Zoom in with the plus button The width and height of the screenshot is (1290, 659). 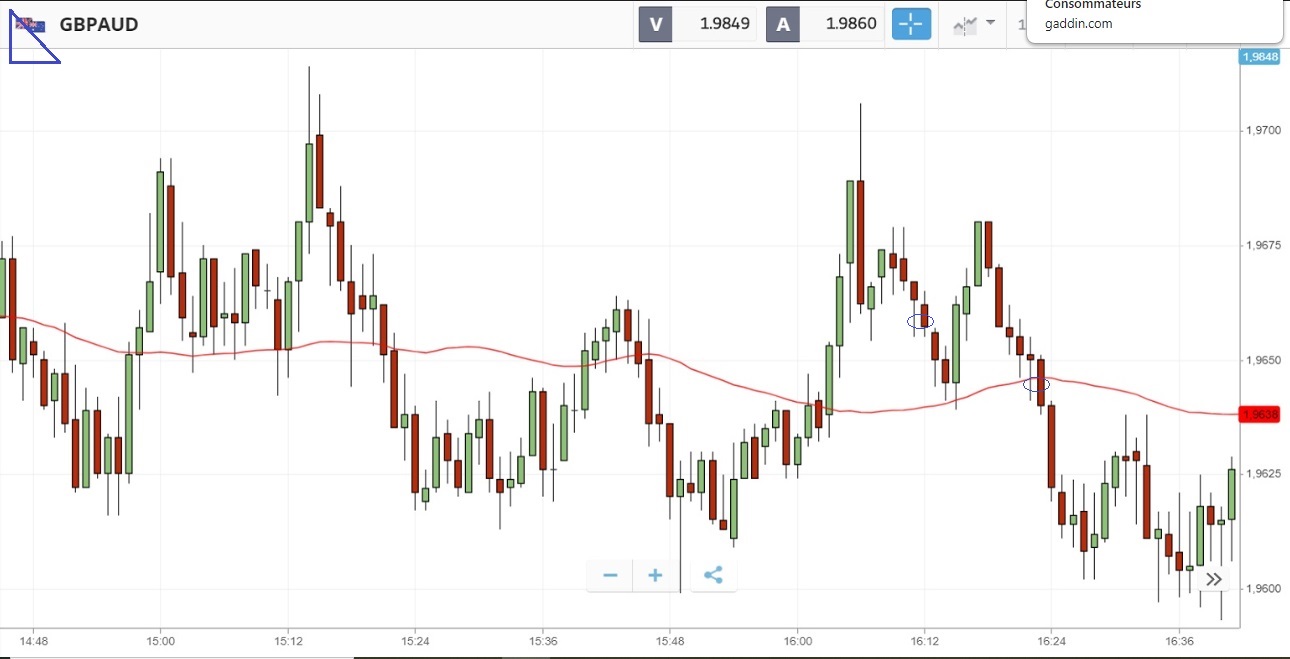point(655,575)
